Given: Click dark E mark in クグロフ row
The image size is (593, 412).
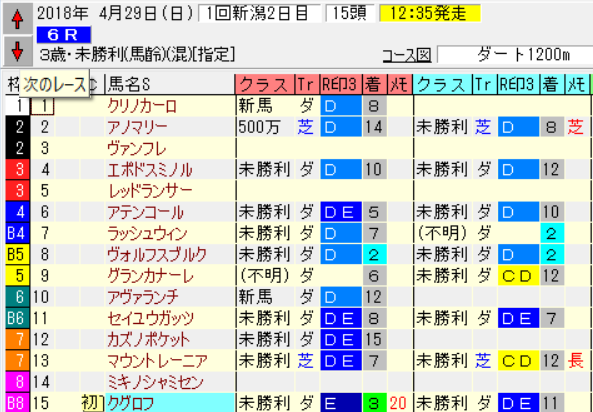Looking at the screenshot, I should [x=341, y=403].
